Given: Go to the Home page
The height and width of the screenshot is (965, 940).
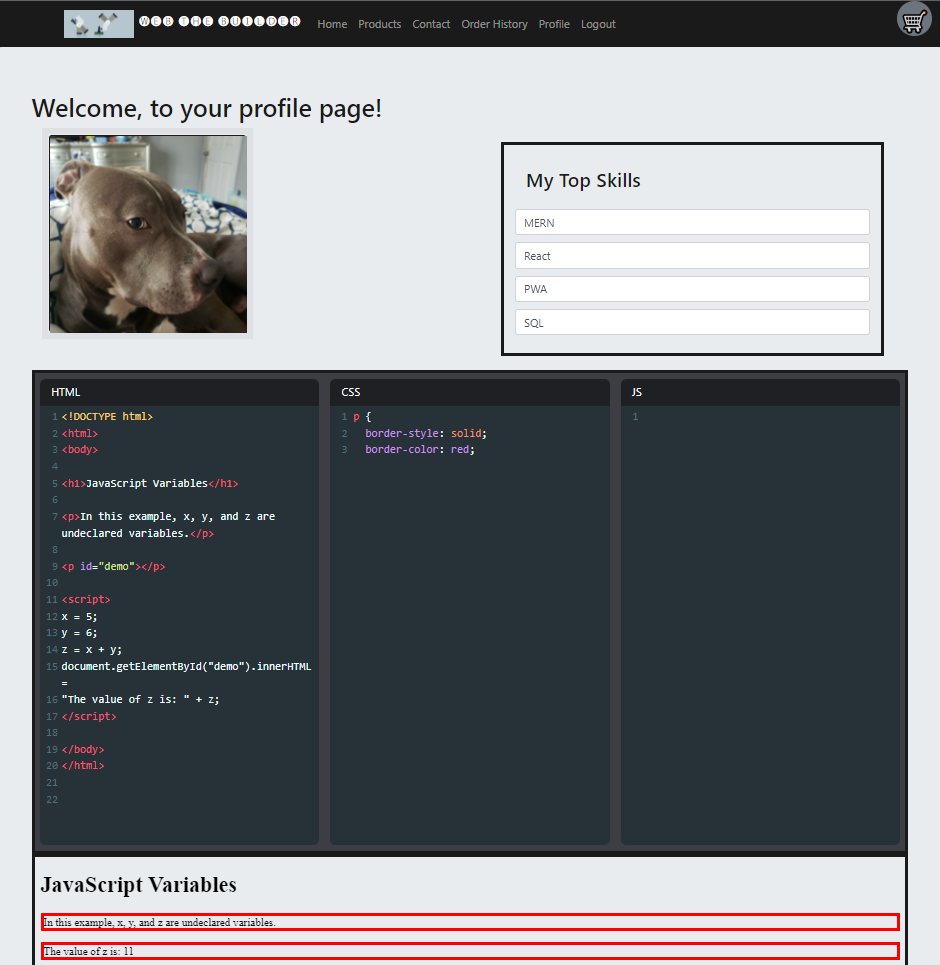Looking at the screenshot, I should pyautogui.click(x=332, y=24).
